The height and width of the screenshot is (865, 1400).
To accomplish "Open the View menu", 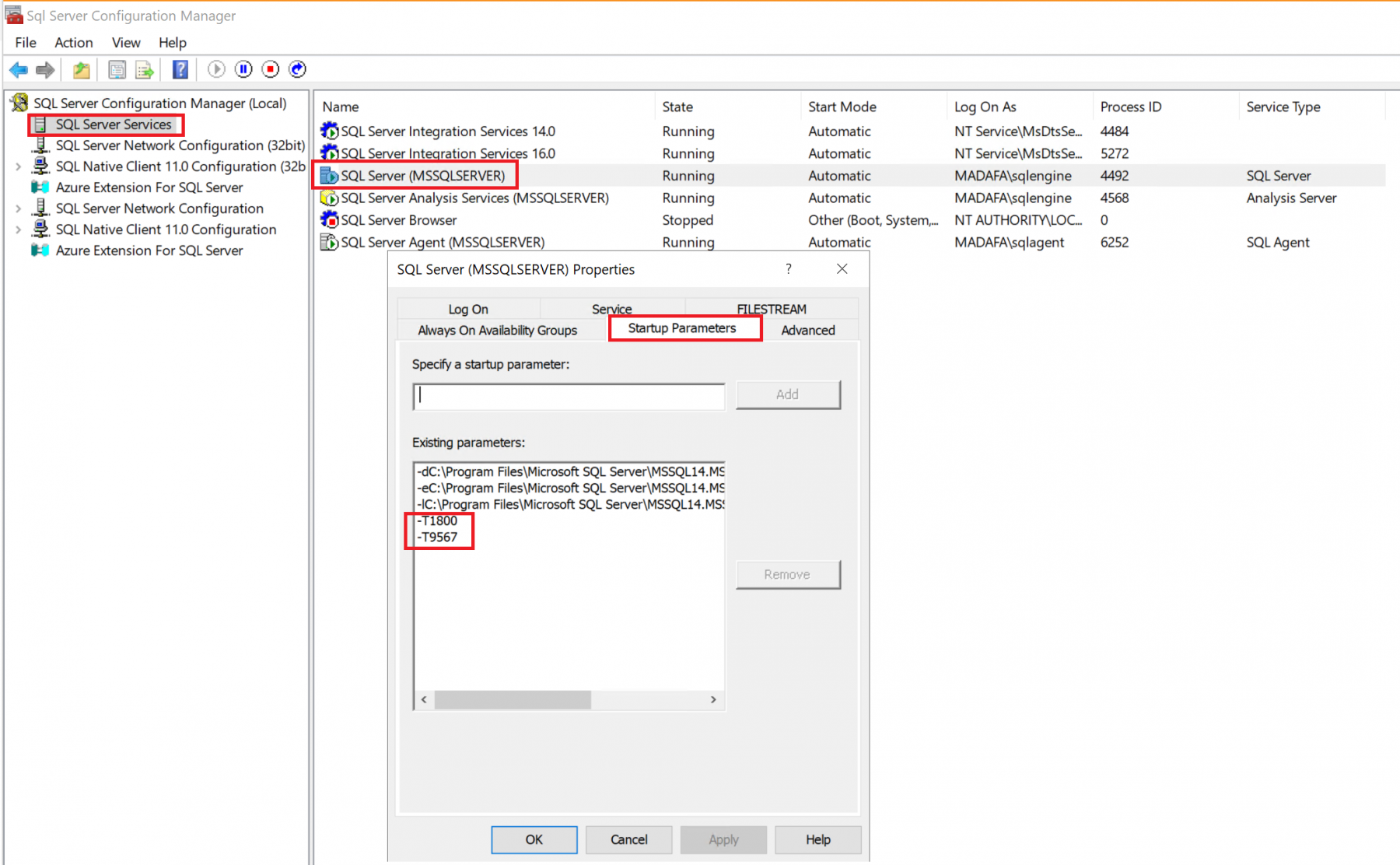I will 126,43.
